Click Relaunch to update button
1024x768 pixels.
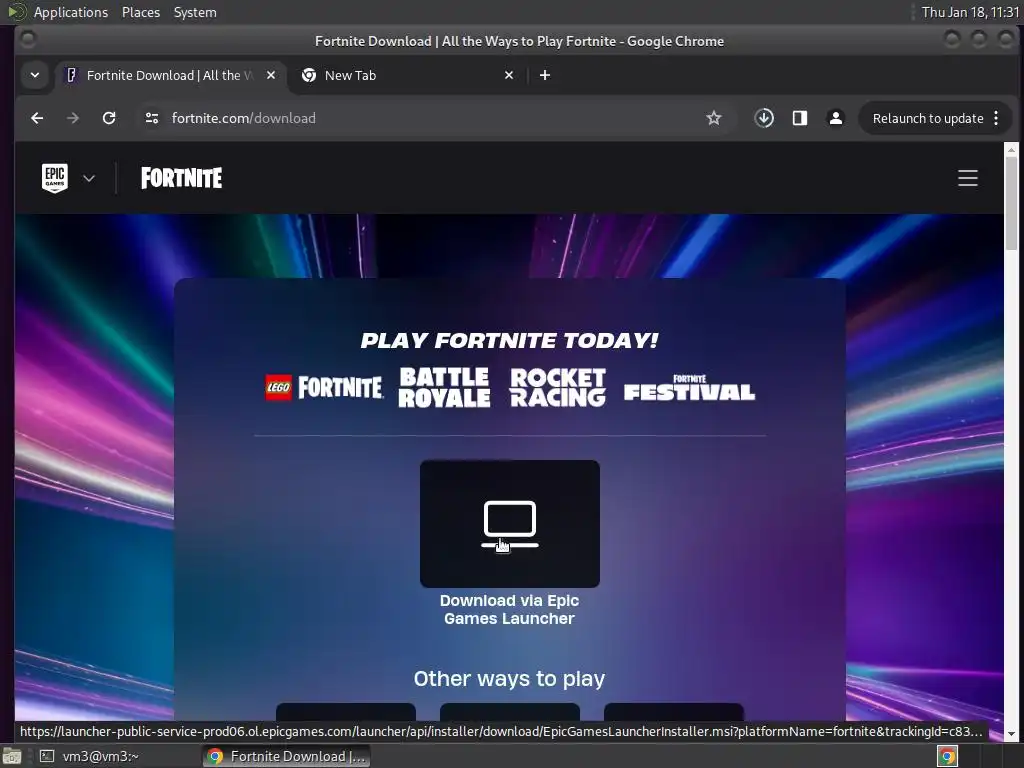tap(928, 118)
